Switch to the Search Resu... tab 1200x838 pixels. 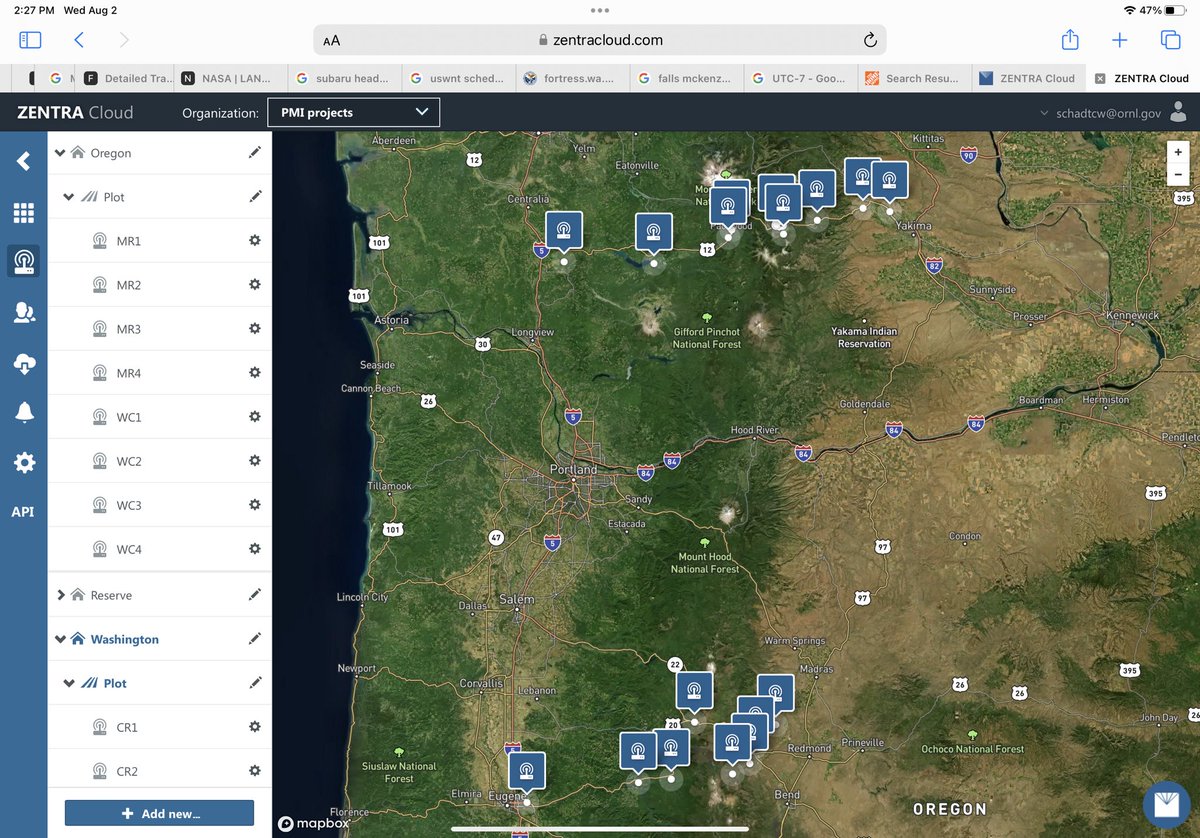coord(916,78)
